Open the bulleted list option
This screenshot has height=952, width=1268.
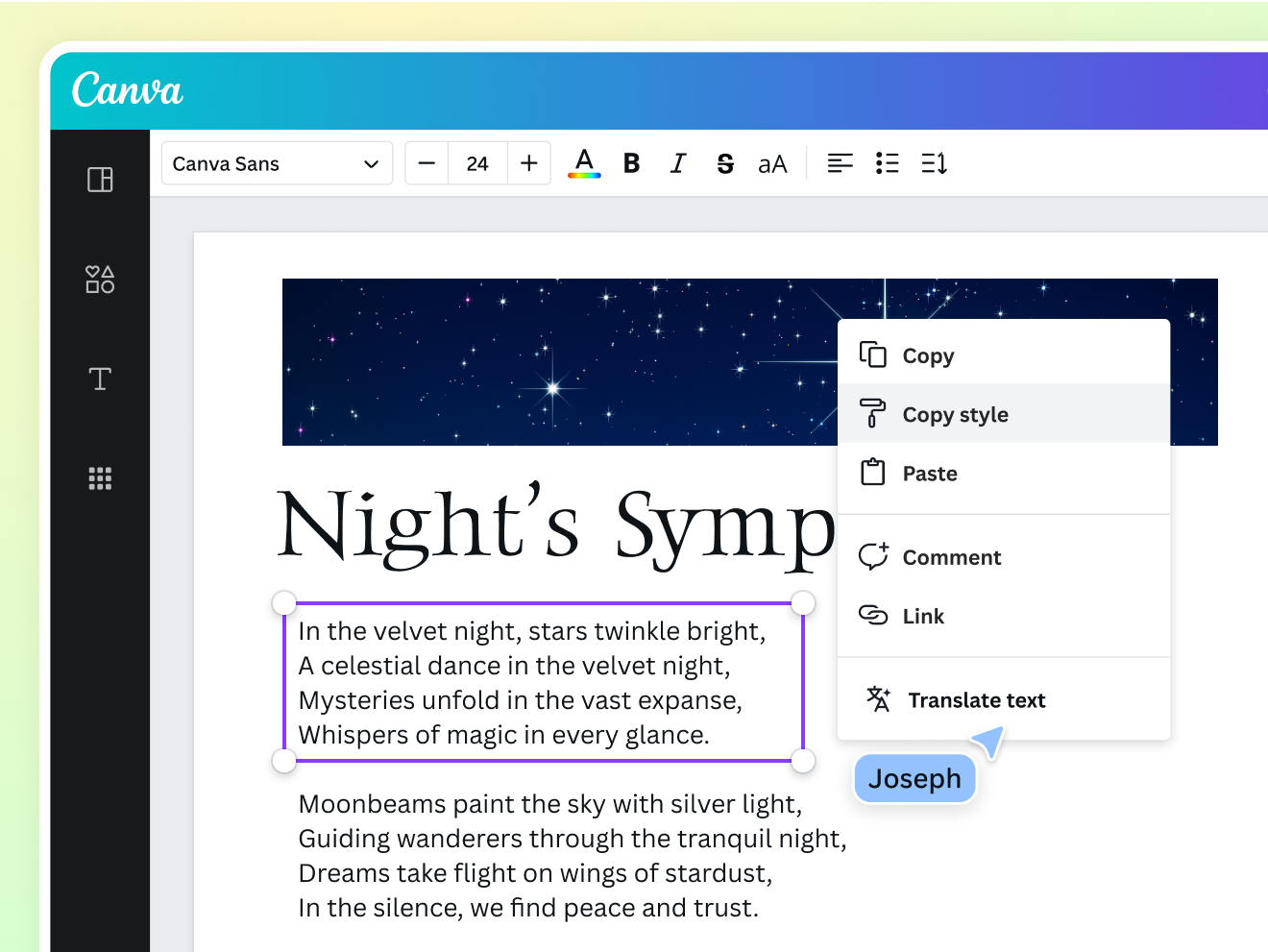point(887,163)
